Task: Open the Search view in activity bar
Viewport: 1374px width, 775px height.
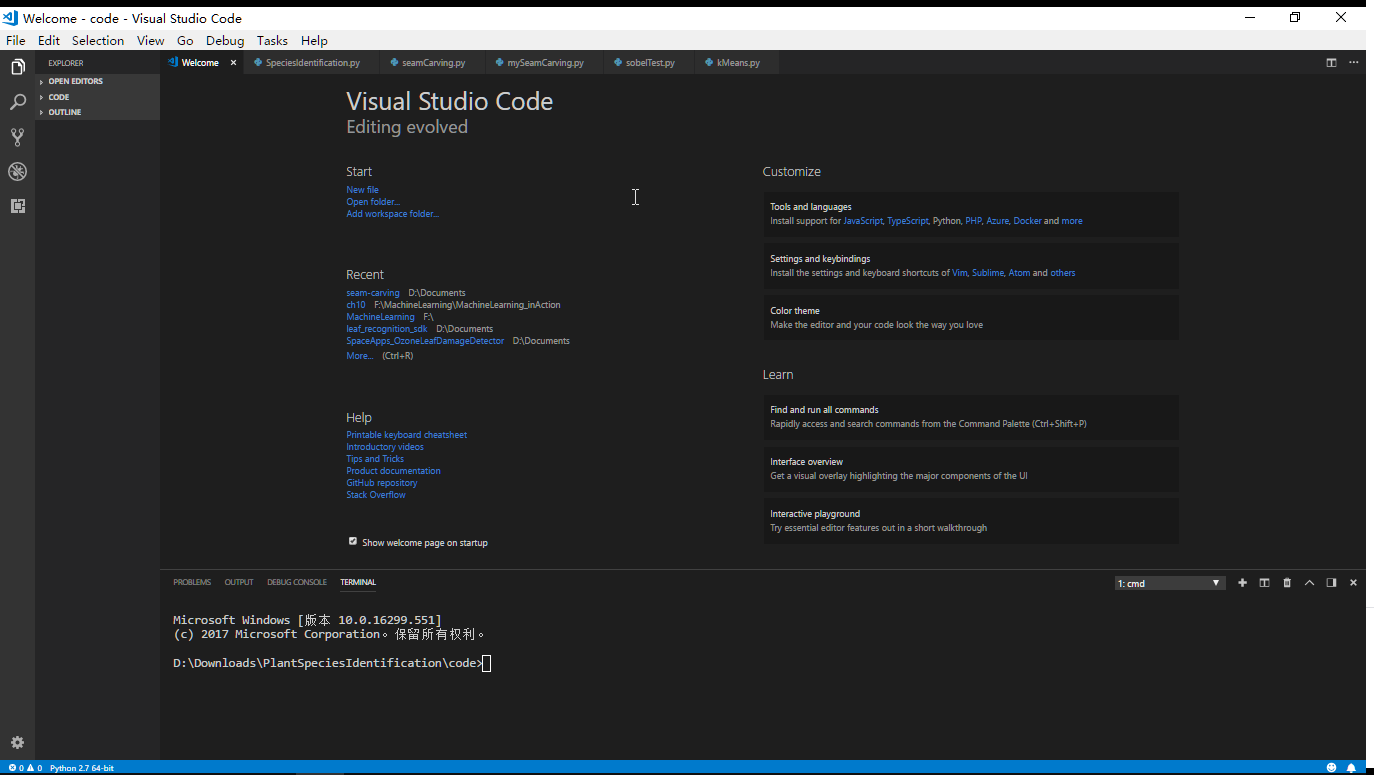Action: coord(17,102)
